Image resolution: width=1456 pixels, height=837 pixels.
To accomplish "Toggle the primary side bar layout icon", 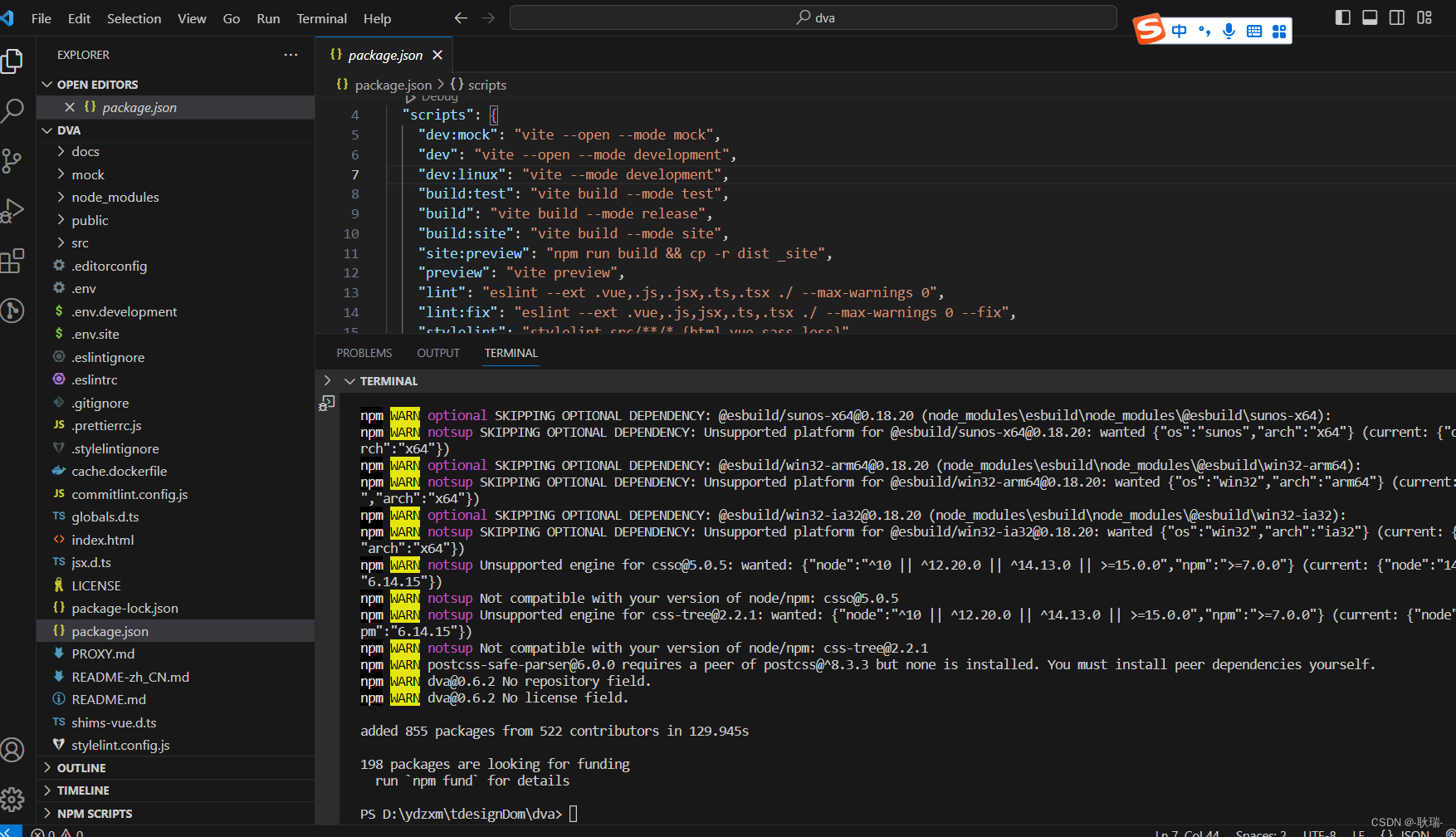I will [1343, 17].
